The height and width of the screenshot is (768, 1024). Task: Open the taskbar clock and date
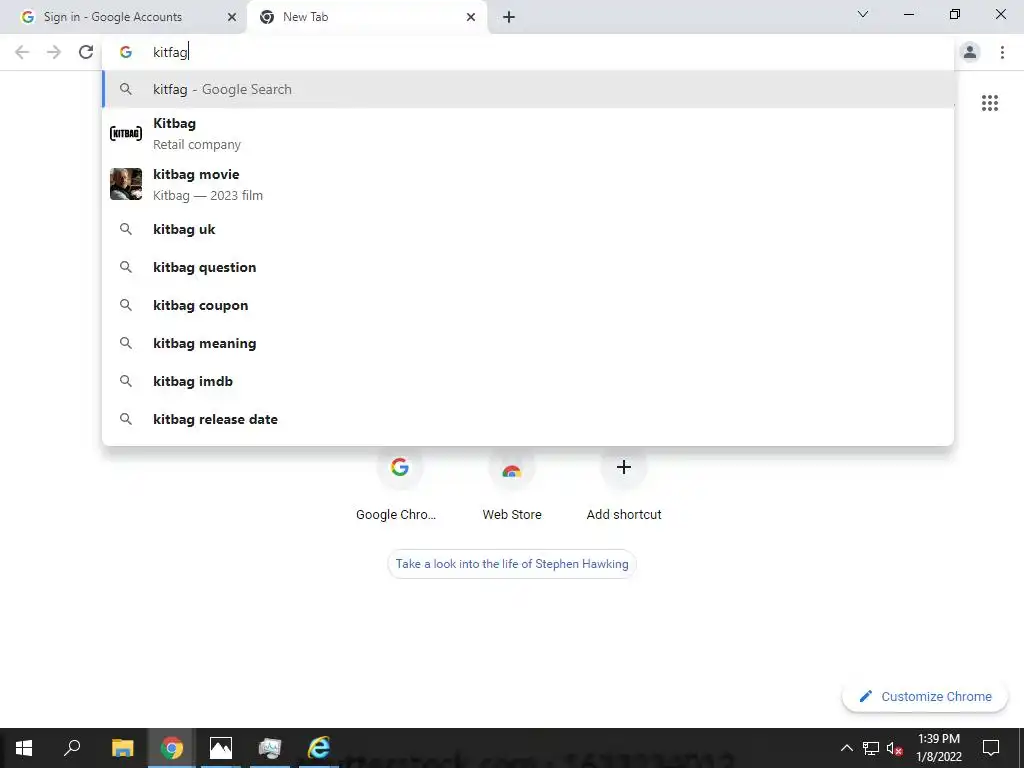tap(939, 748)
